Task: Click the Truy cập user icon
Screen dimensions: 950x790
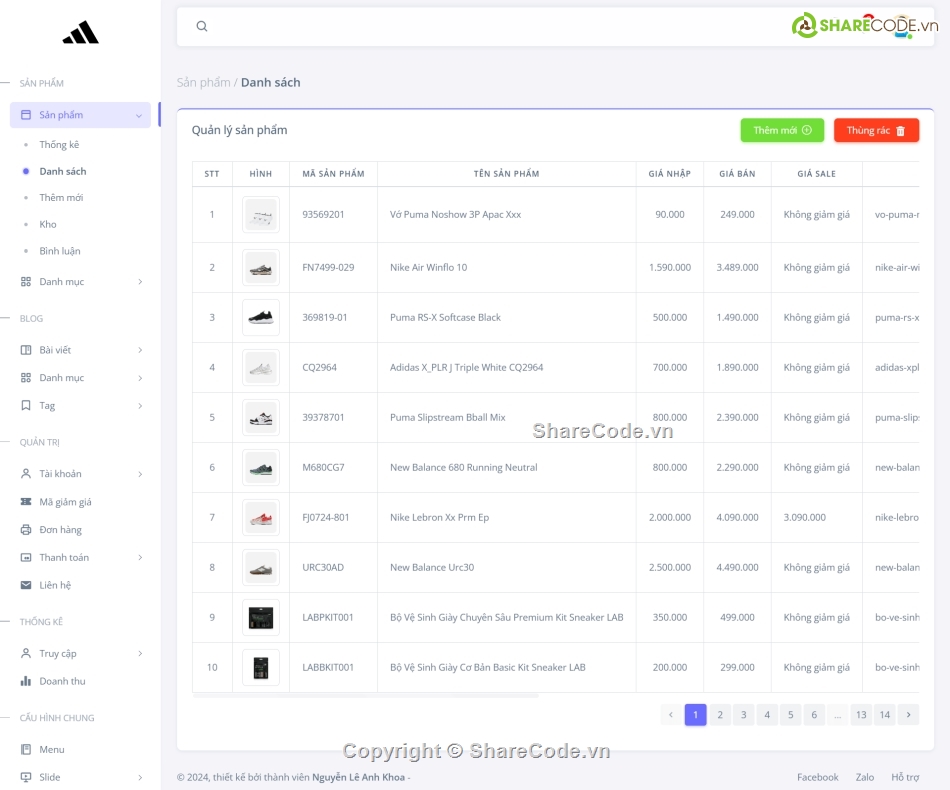Action: pos(25,653)
